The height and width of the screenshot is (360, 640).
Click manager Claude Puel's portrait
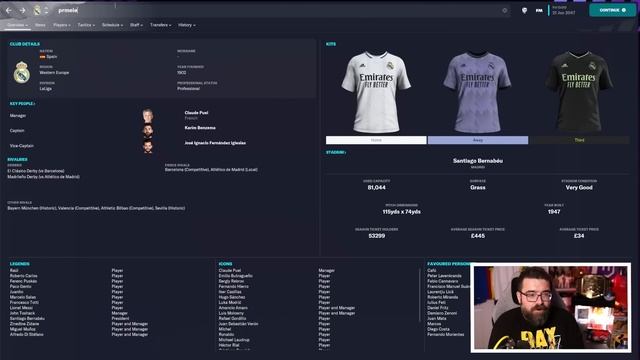148,116
